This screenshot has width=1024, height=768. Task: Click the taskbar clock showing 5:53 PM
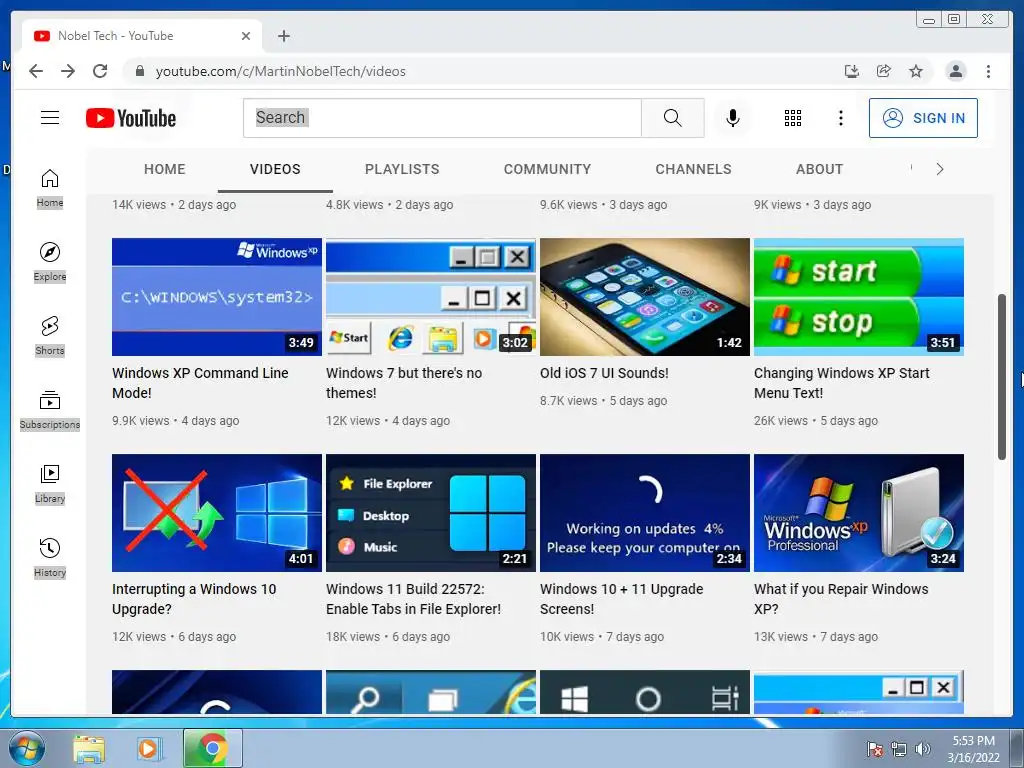(973, 749)
